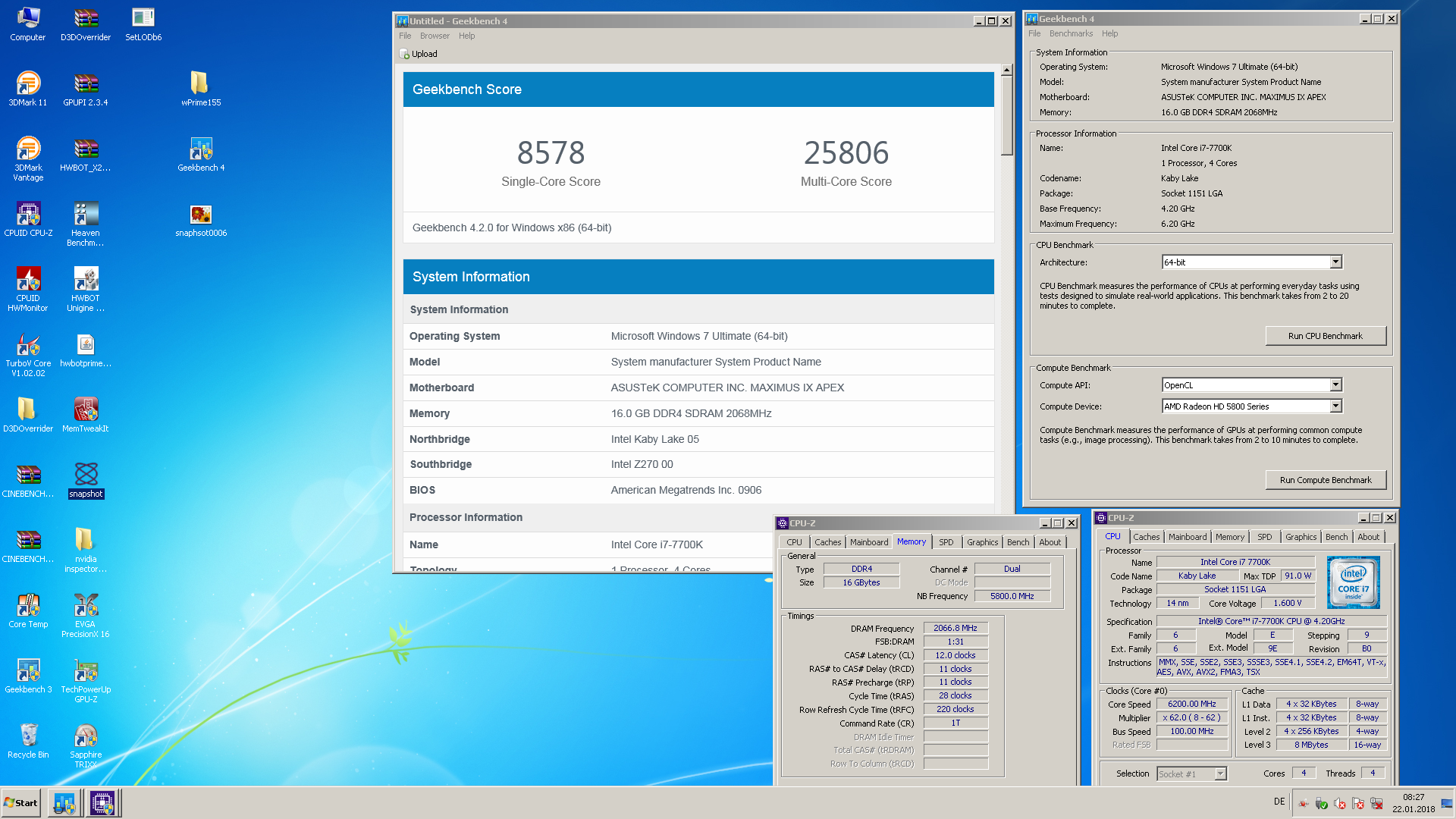The height and width of the screenshot is (819, 1456).
Task: Run CPU Benchmark
Action: click(x=1326, y=336)
